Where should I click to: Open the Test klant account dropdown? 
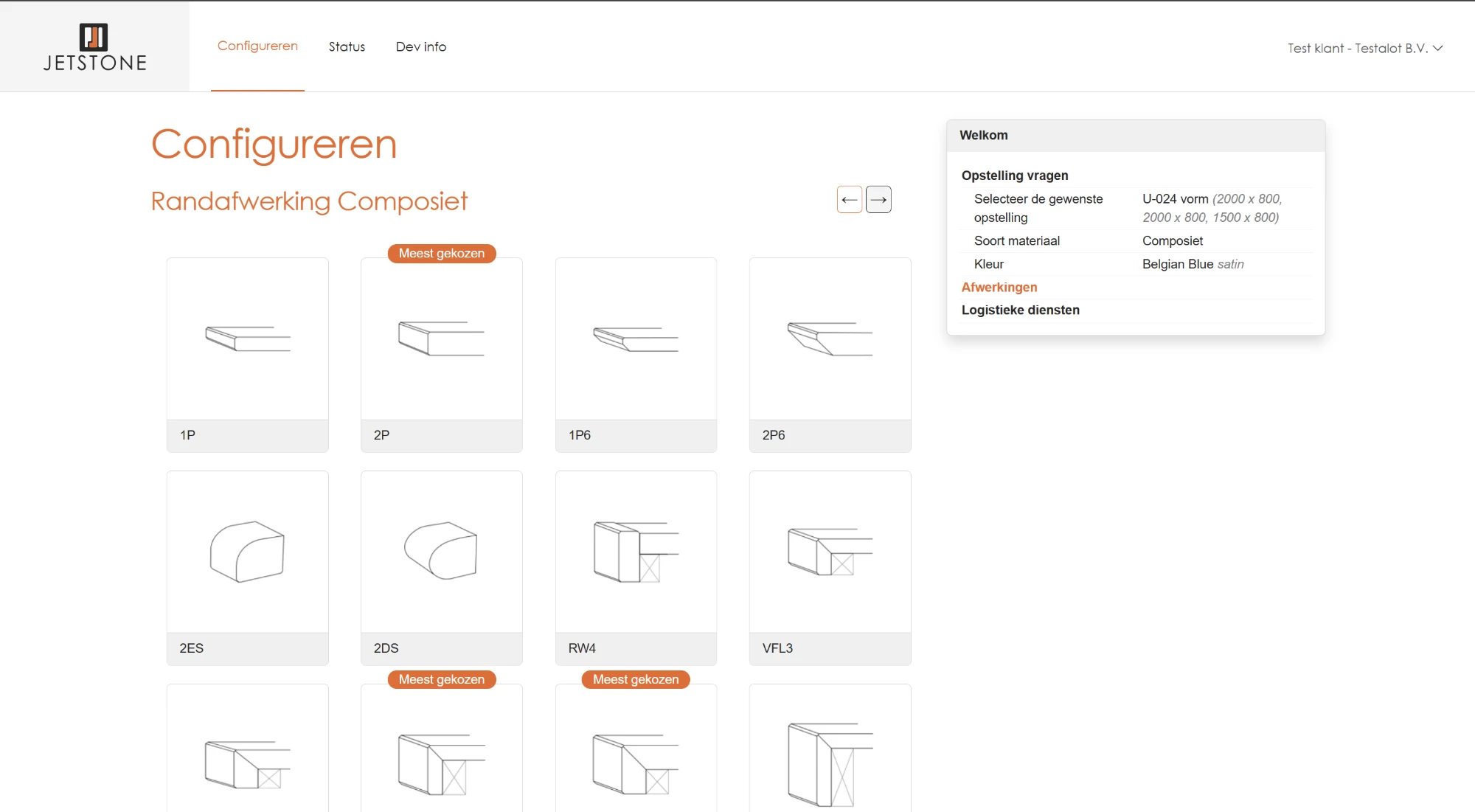click(x=1365, y=48)
